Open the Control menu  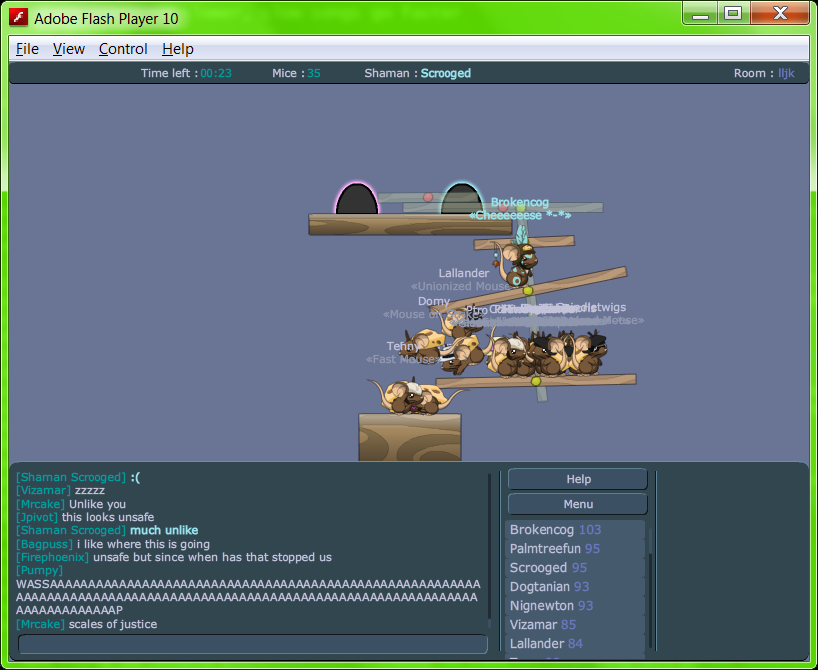[x=123, y=49]
